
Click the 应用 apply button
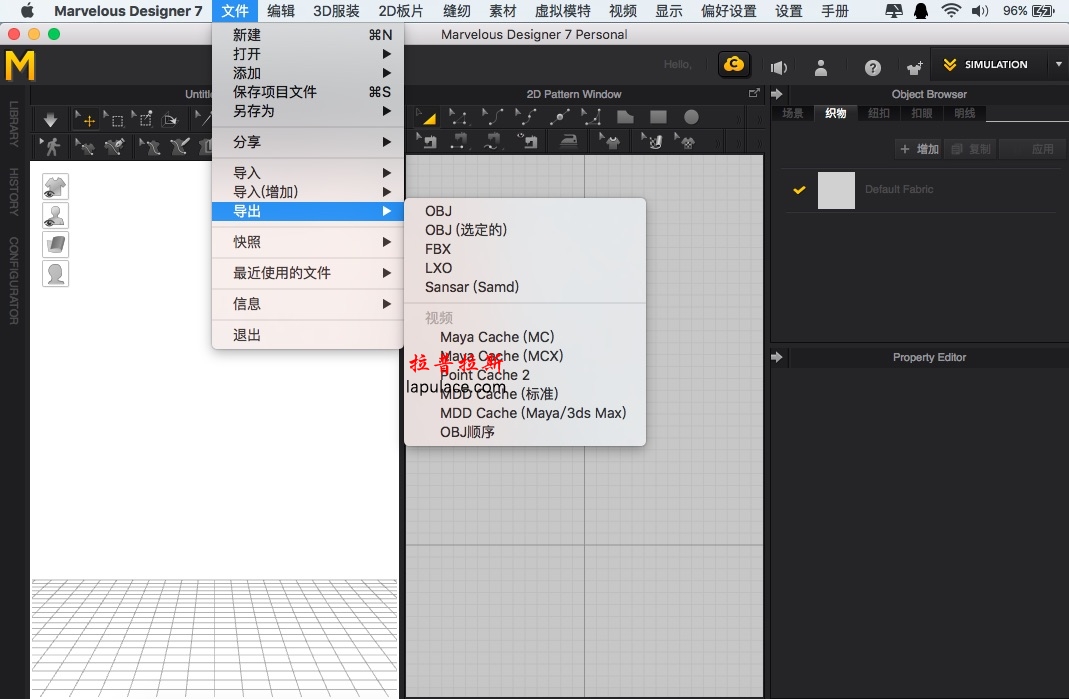[x=1034, y=149]
